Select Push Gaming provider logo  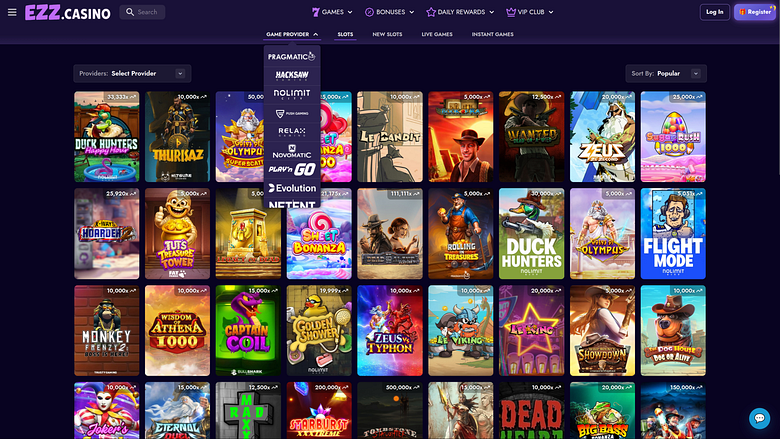tap(292, 113)
